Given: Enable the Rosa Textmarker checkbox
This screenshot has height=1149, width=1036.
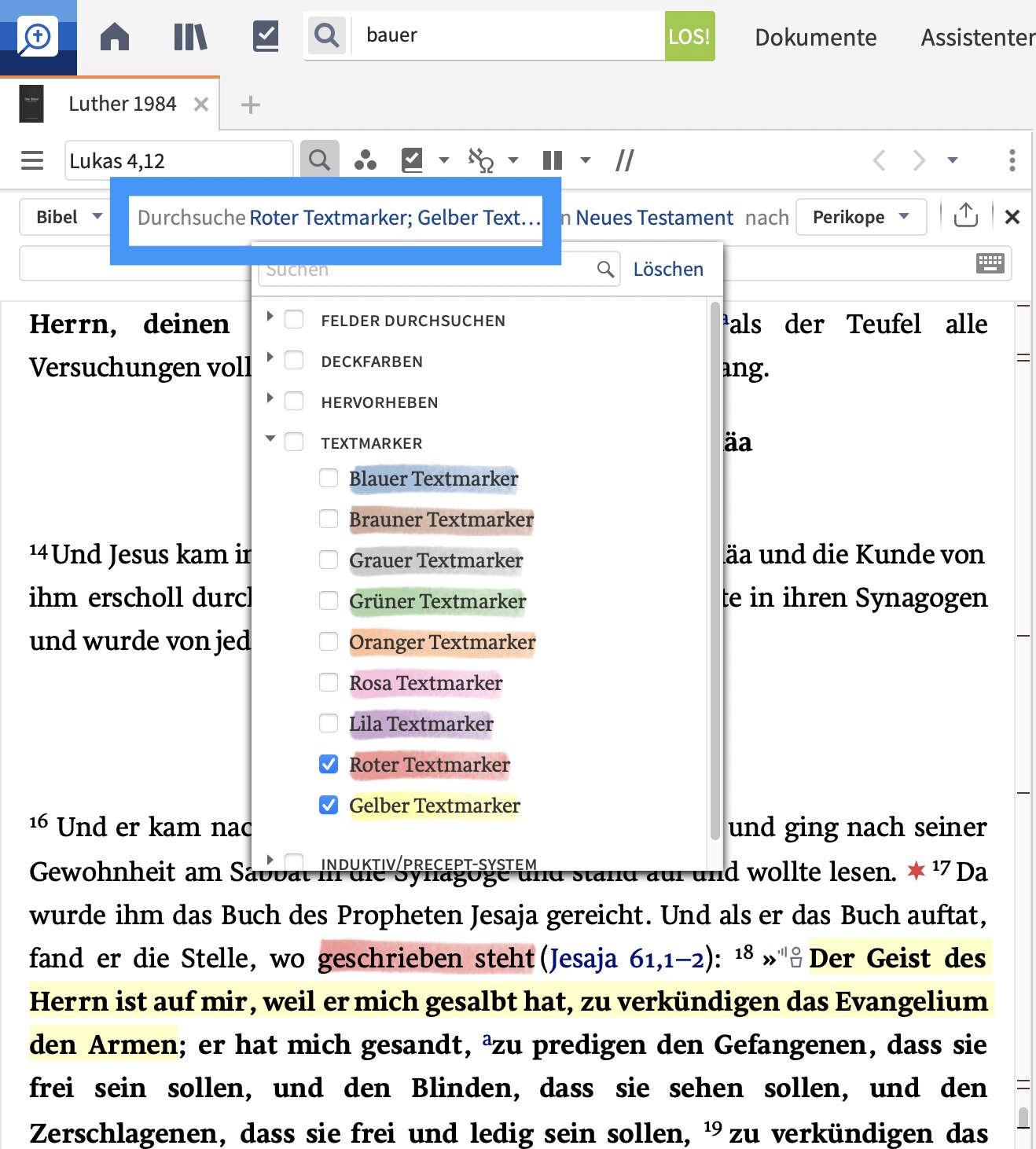Looking at the screenshot, I should [329, 682].
